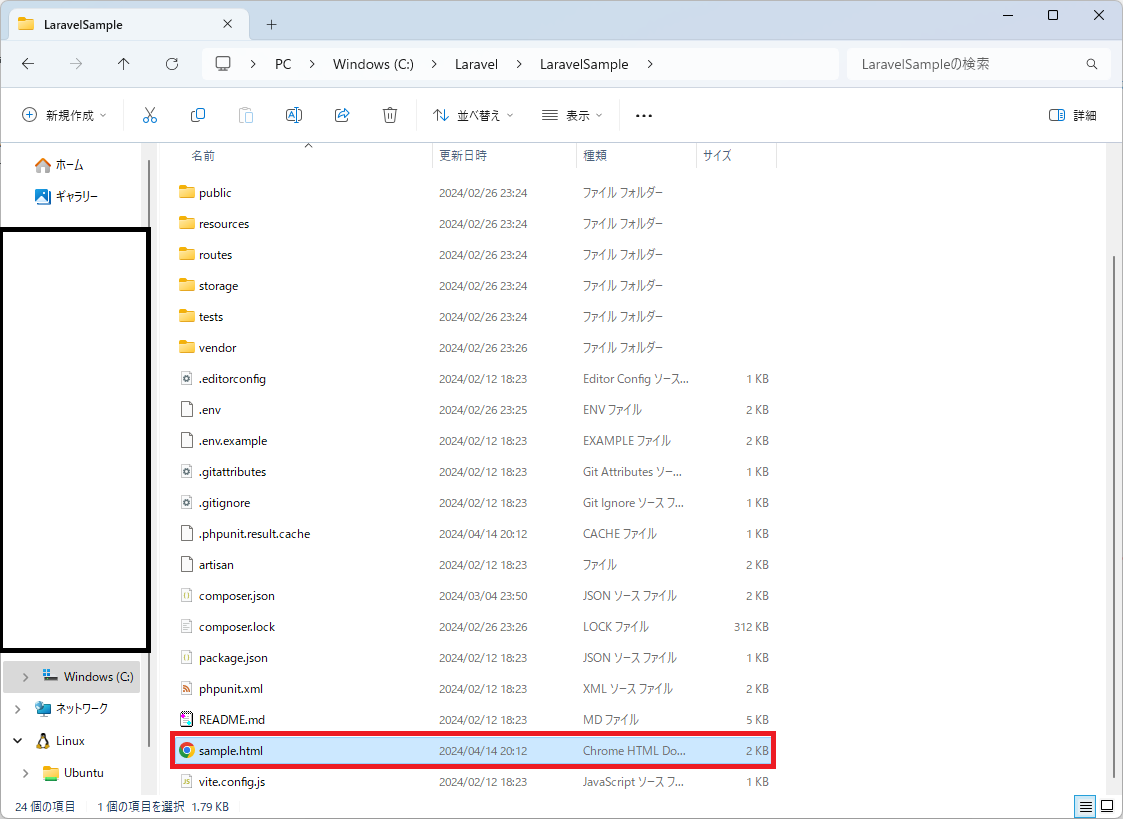The width and height of the screenshot is (1123, 819).
Task: Click the Share icon in toolbar
Action: [x=342, y=115]
